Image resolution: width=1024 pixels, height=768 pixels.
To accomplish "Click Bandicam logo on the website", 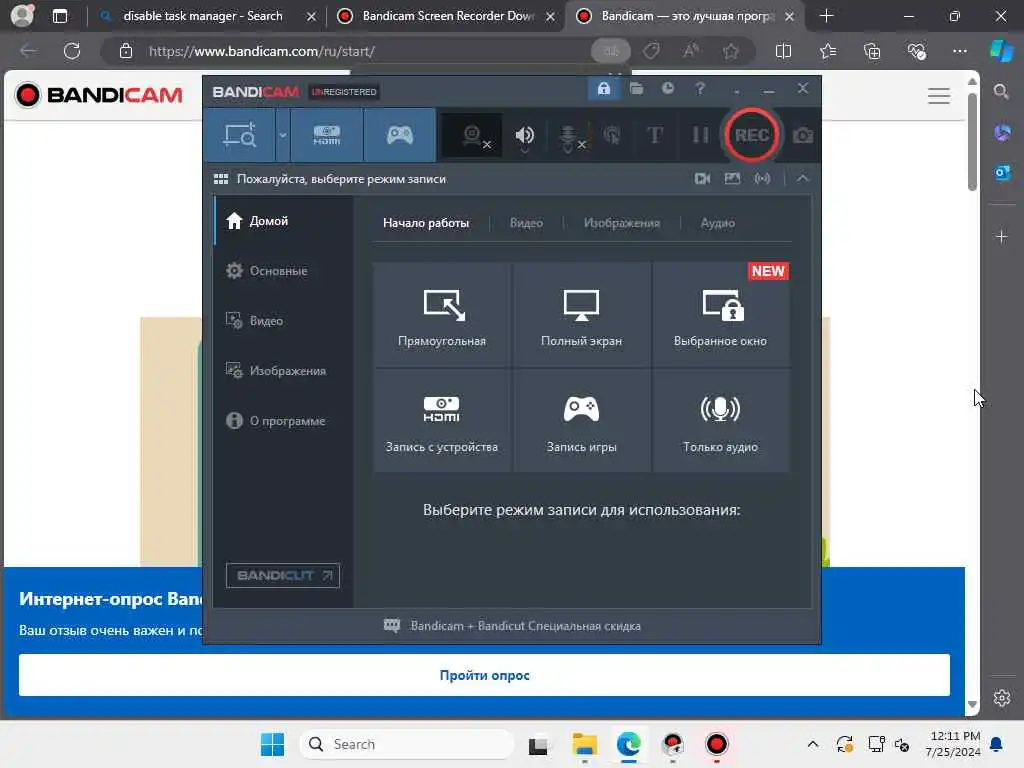I will (99, 95).
